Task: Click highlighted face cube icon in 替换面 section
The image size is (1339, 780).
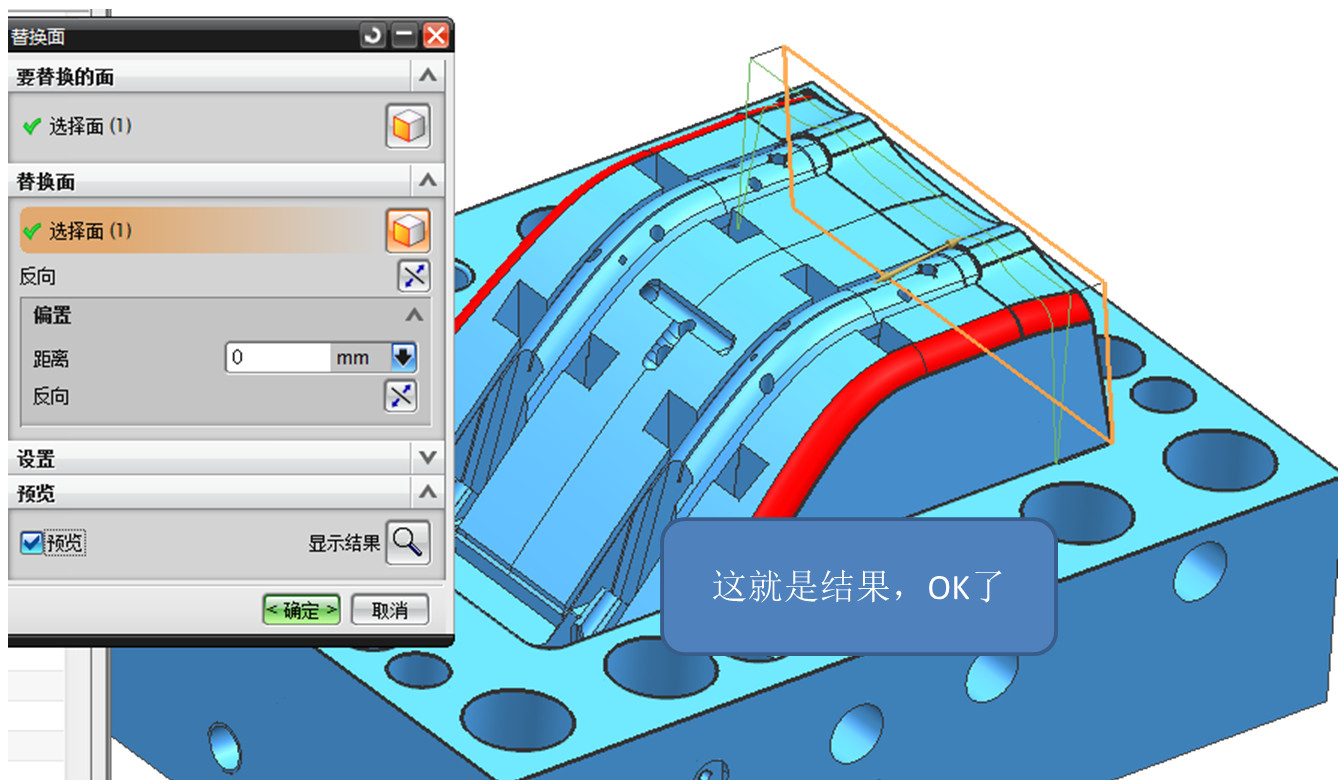Action: click(408, 231)
